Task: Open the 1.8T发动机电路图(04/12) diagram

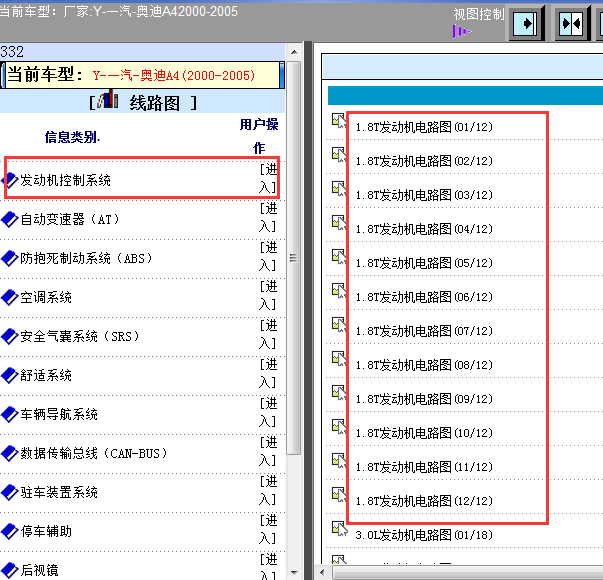Action: [424, 229]
